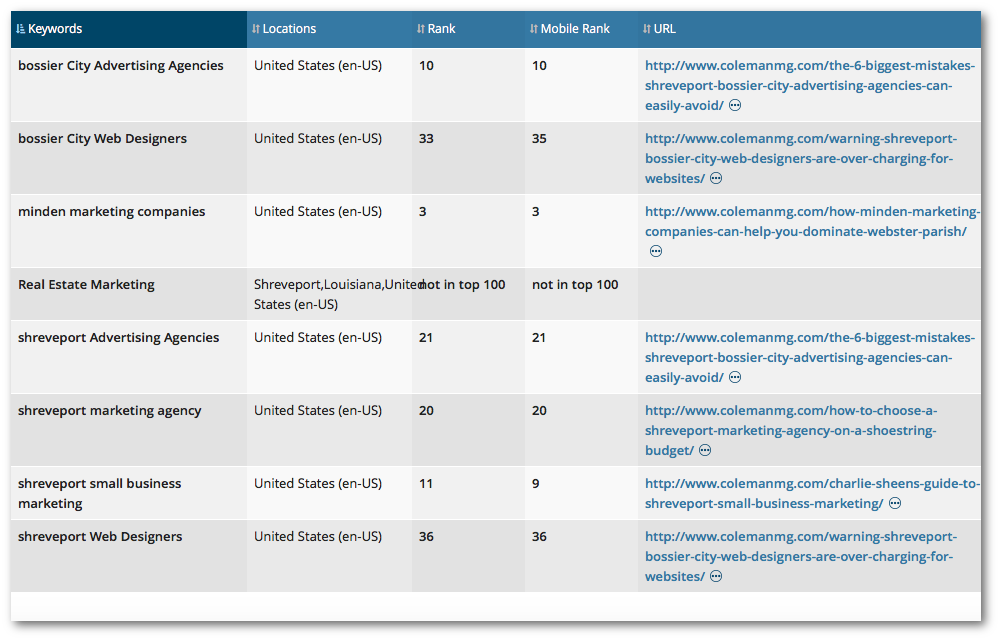Click Rank value 33 in bossier Web Designers row
The width and height of the screenshot is (1000, 640).
tap(426, 139)
